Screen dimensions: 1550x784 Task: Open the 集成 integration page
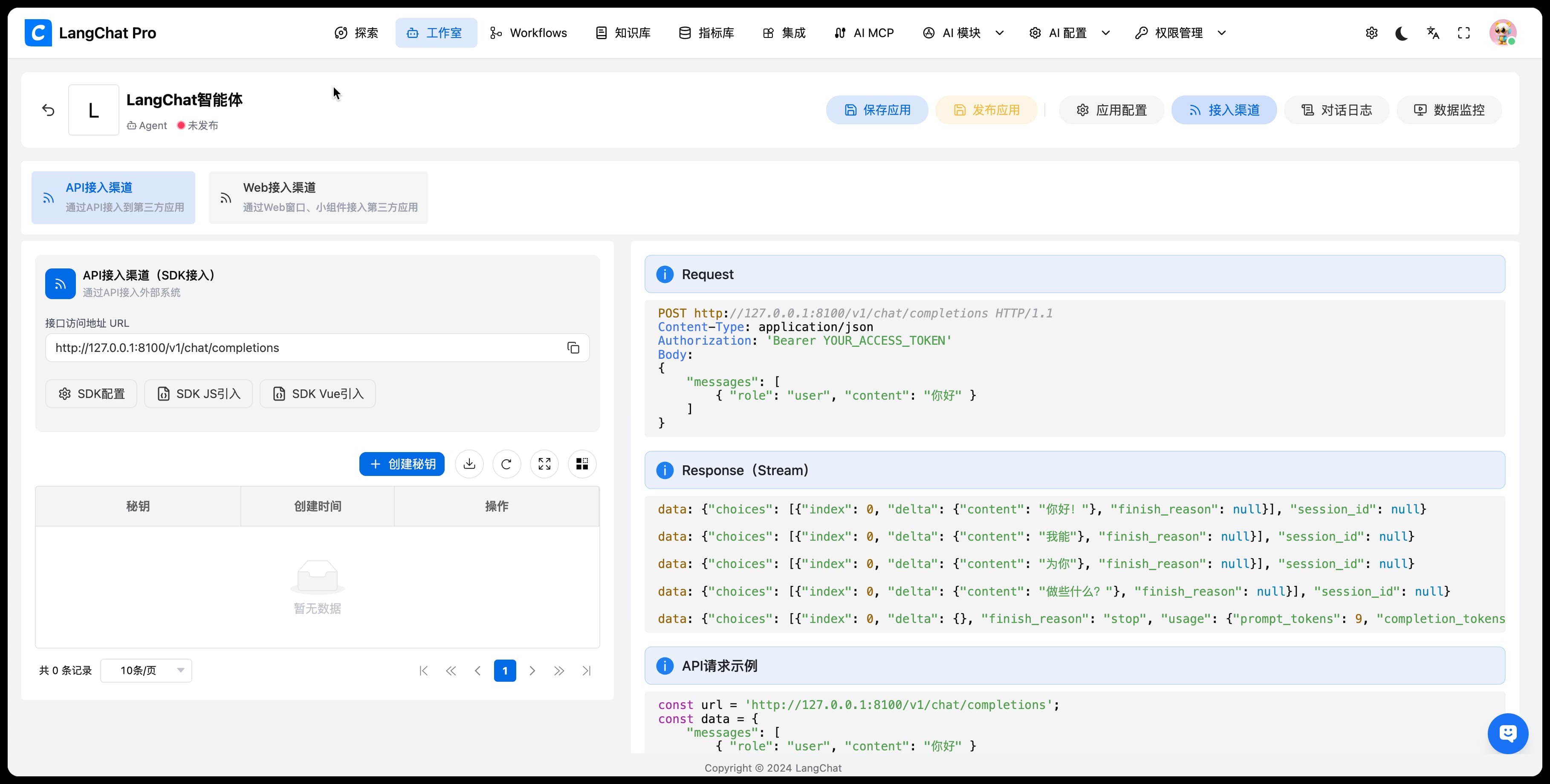(x=784, y=32)
